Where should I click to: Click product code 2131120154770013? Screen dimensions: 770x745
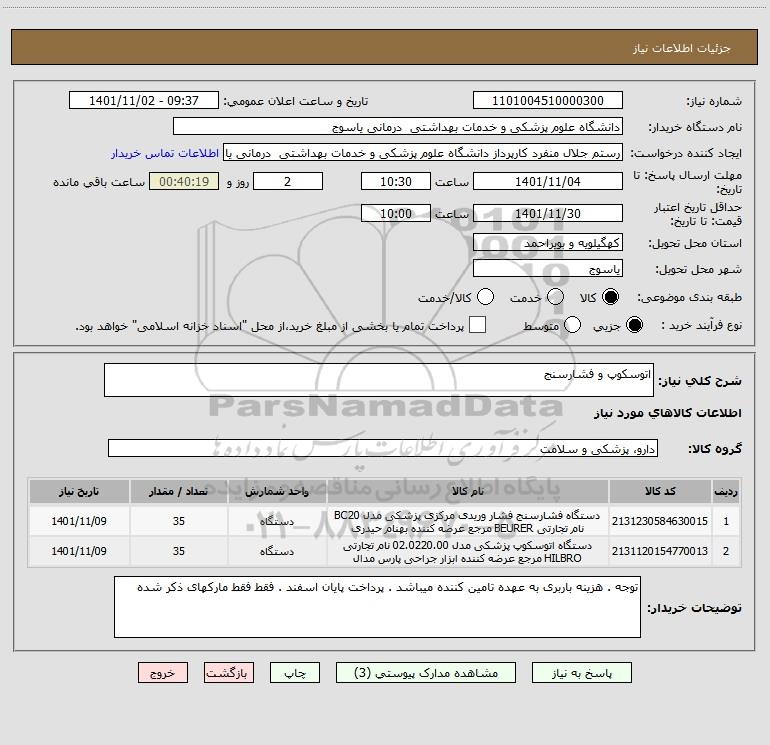(660, 551)
